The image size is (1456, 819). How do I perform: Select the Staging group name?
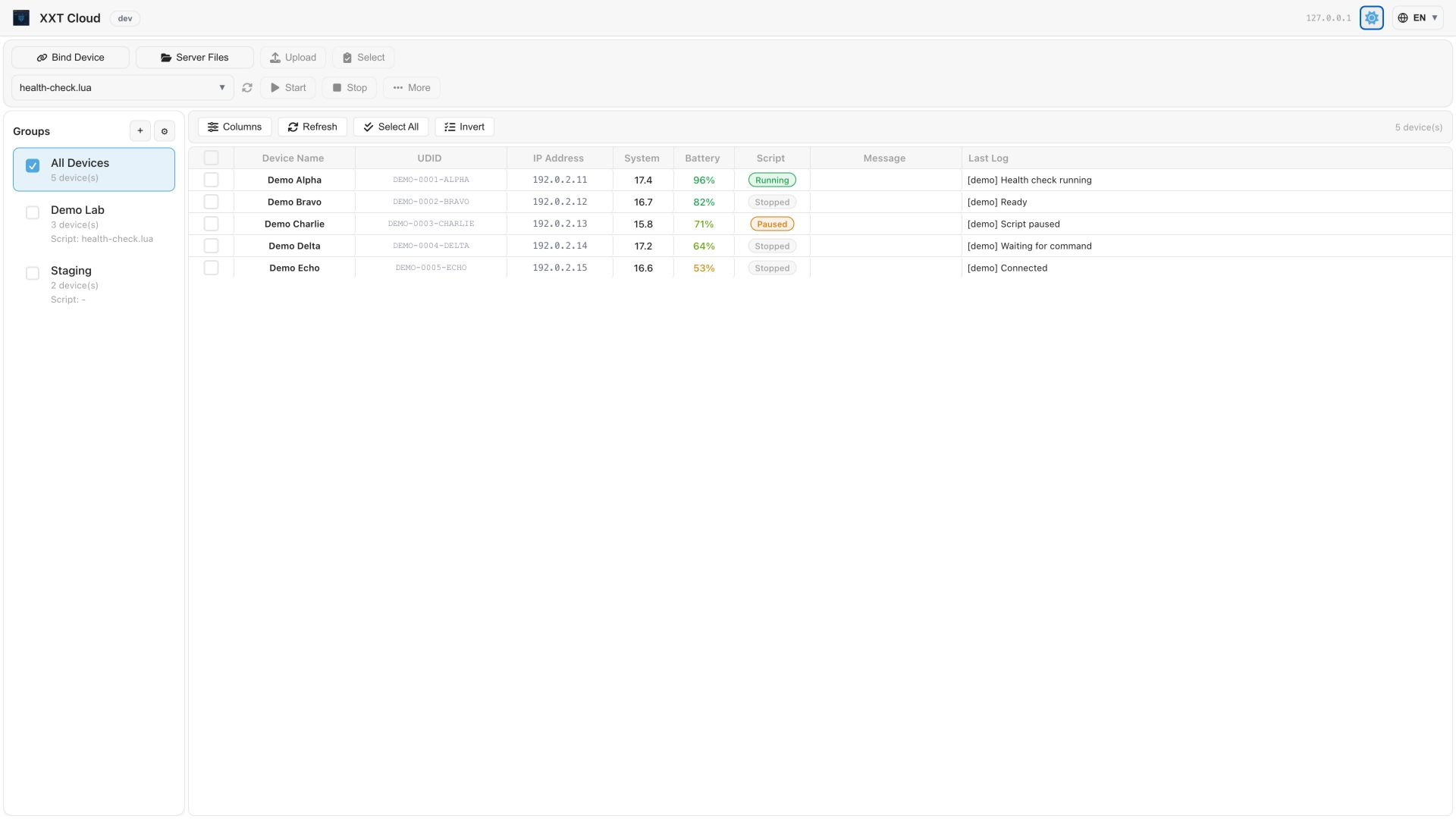point(71,271)
